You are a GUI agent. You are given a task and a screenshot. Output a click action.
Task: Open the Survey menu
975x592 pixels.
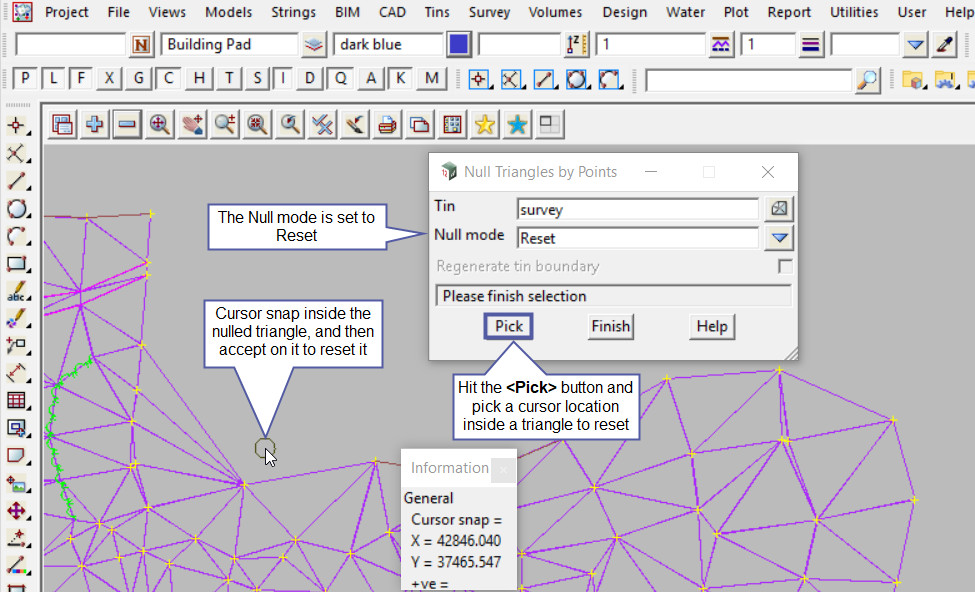tap(489, 12)
